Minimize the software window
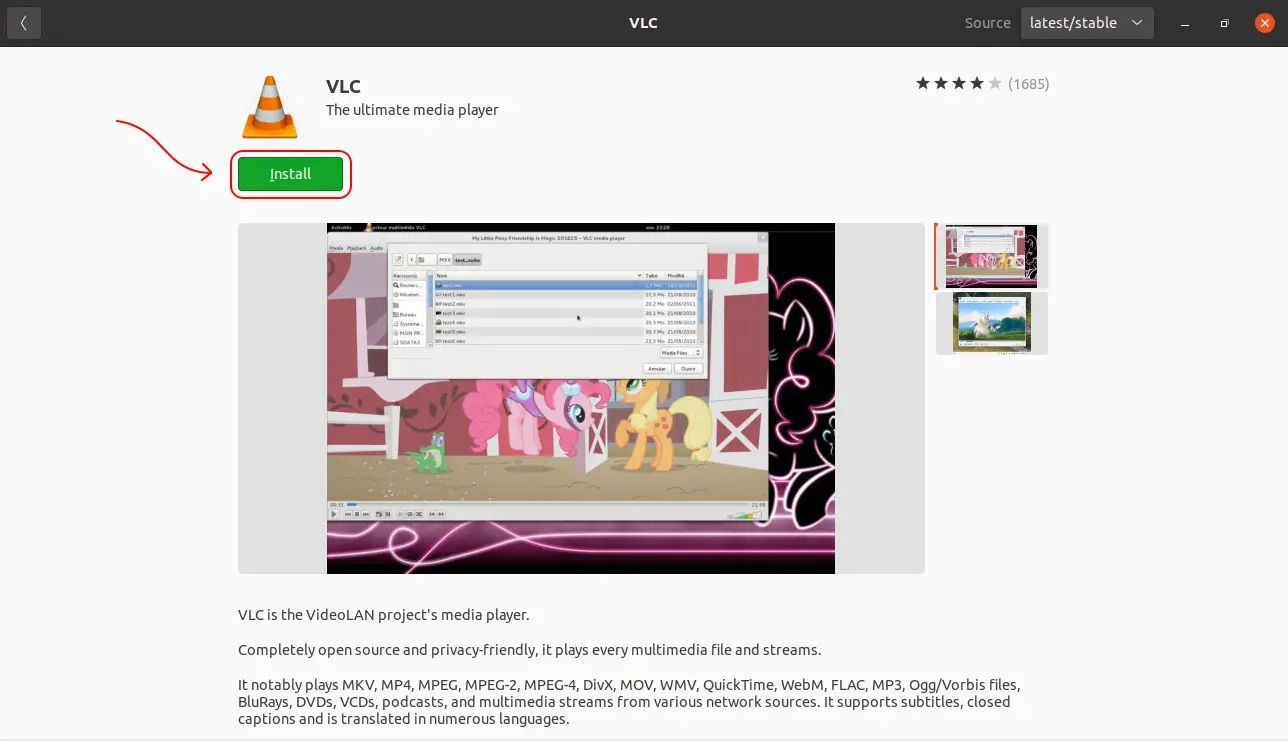The height and width of the screenshot is (741, 1288). click(x=1185, y=23)
